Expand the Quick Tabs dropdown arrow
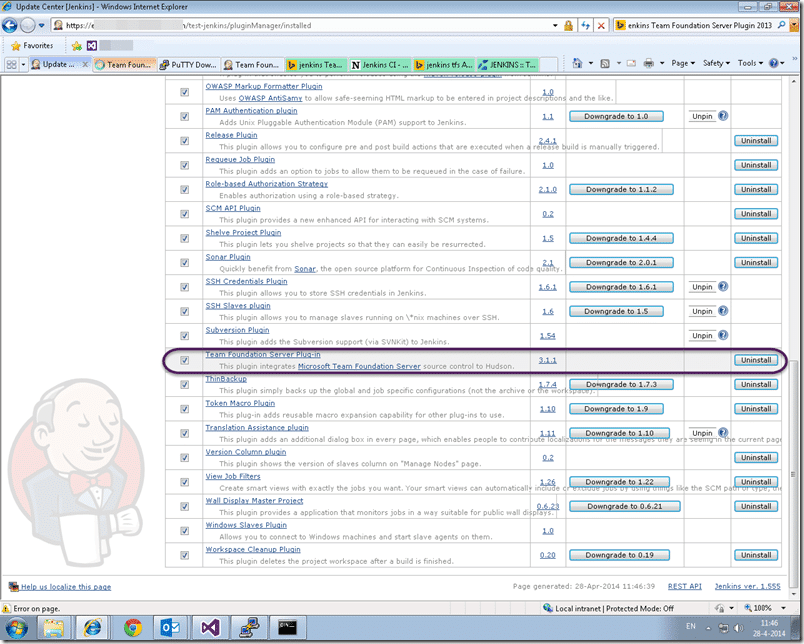Screen dimensions: 804x644 click(x=23, y=65)
